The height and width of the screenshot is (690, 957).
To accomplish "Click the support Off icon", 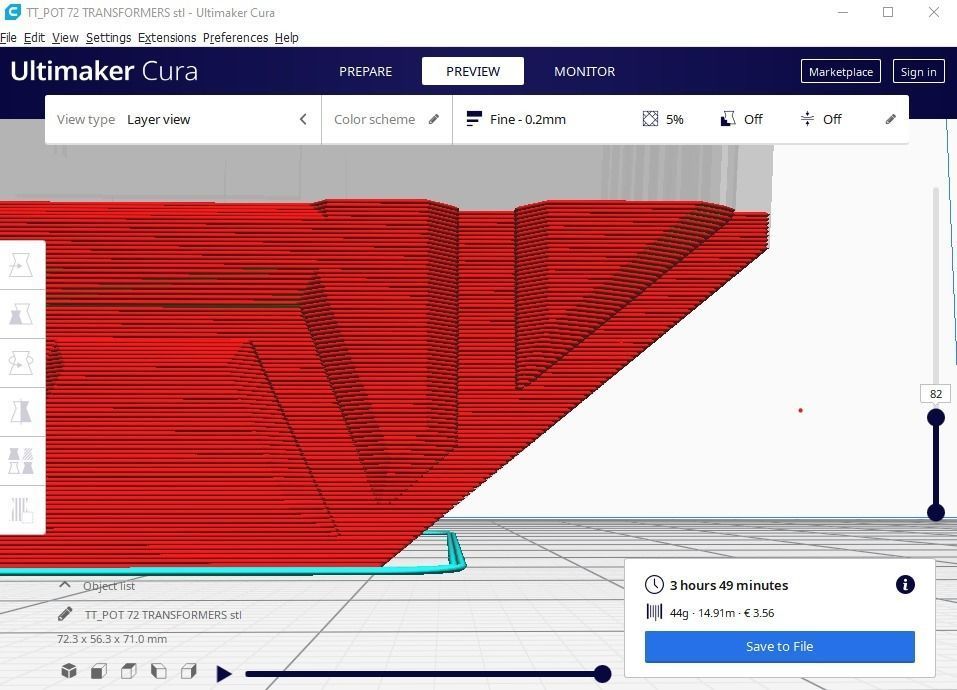I will (728, 119).
